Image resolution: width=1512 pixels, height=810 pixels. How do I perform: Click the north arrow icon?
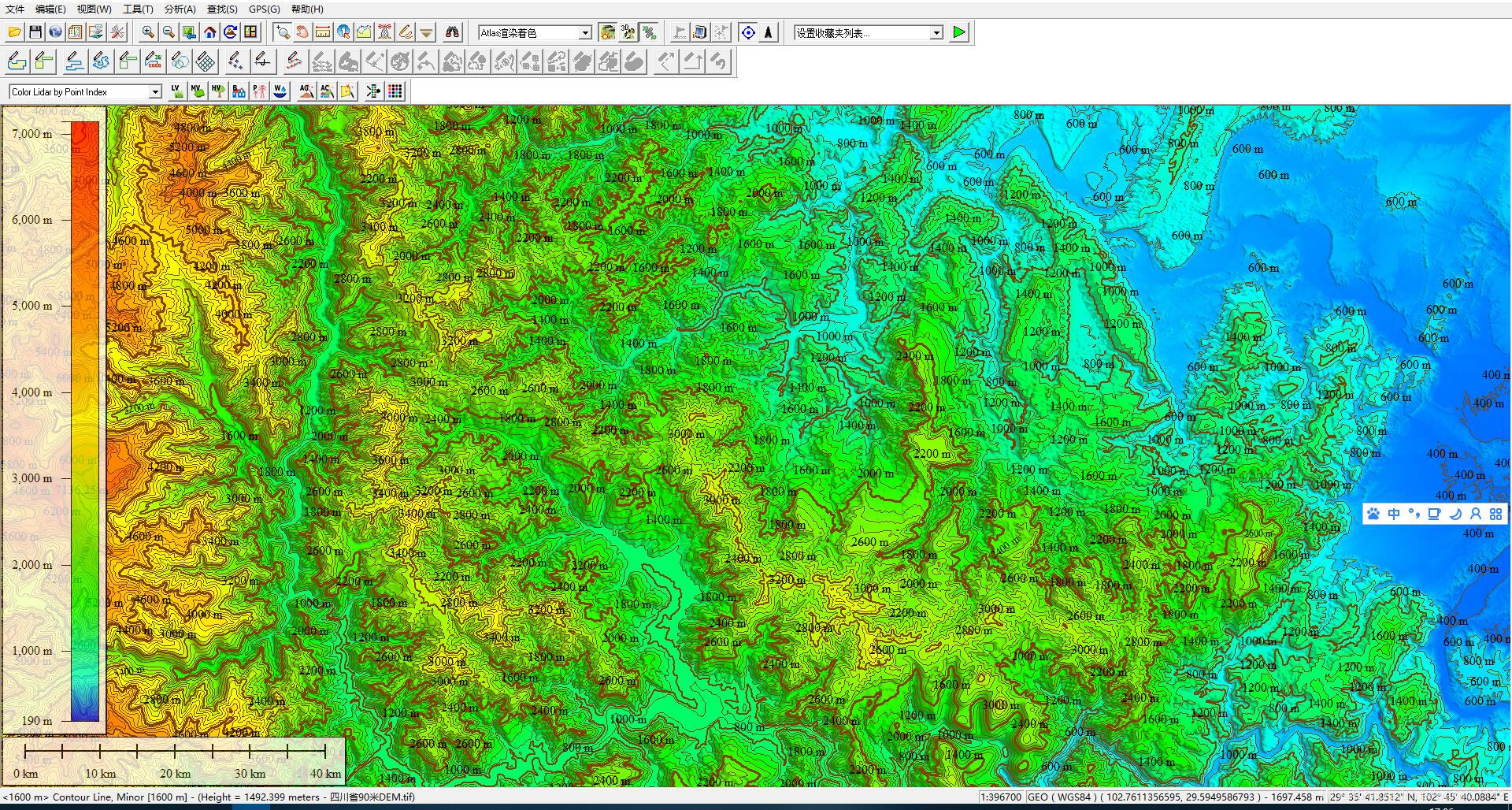tap(769, 32)
